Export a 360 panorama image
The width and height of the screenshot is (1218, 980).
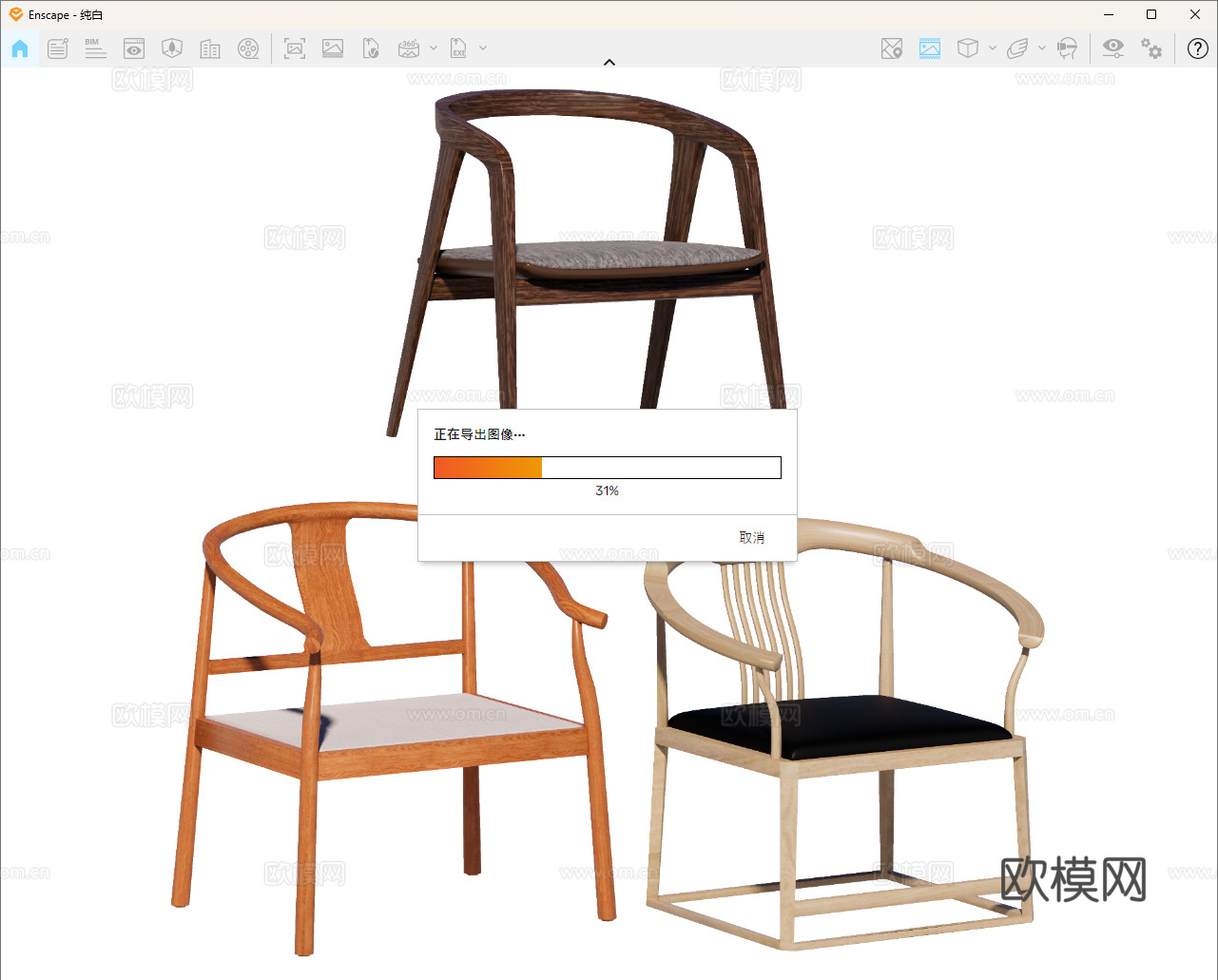click(x=409, y=48)
